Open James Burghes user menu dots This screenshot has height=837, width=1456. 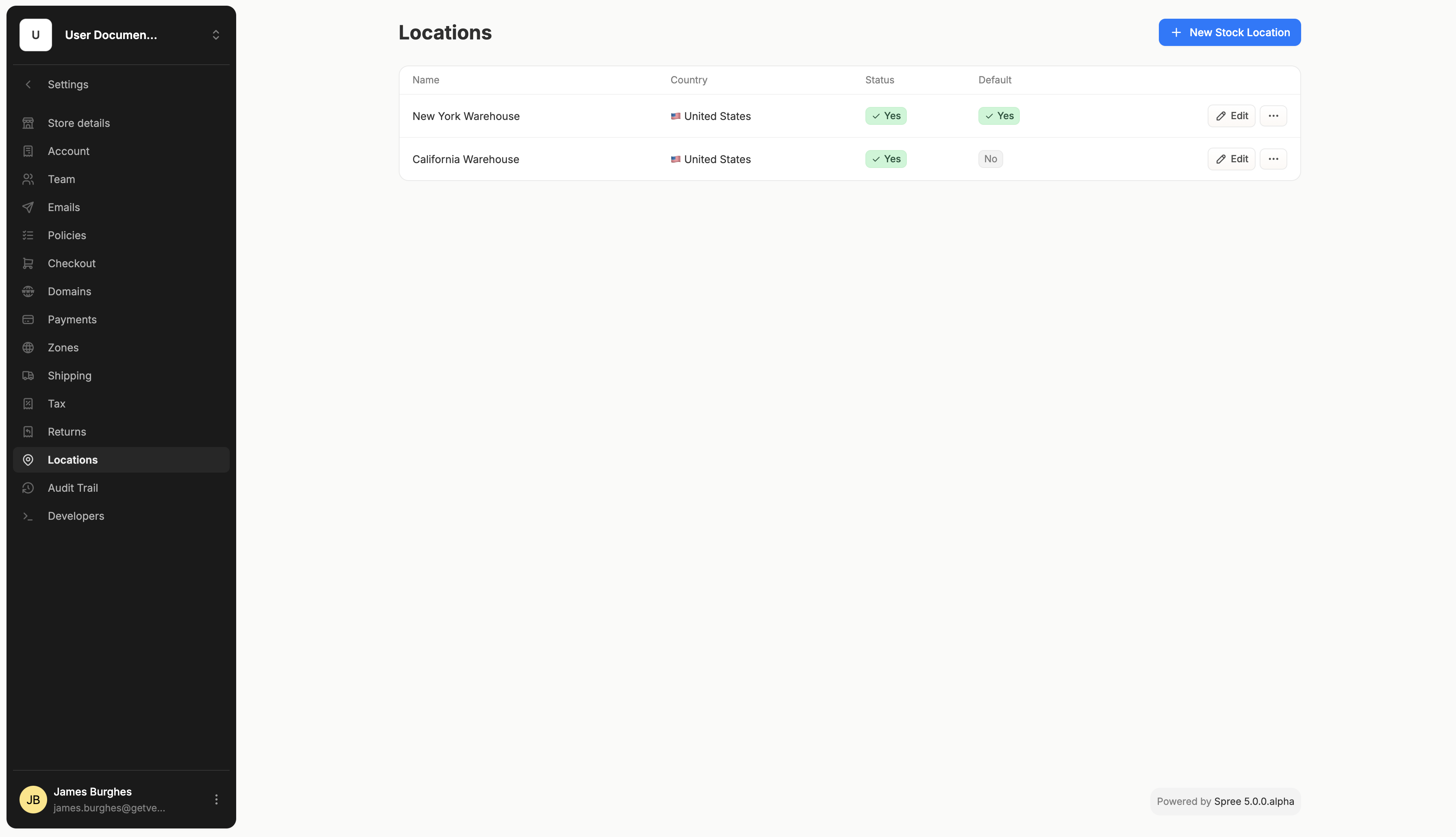coord(216,800)
